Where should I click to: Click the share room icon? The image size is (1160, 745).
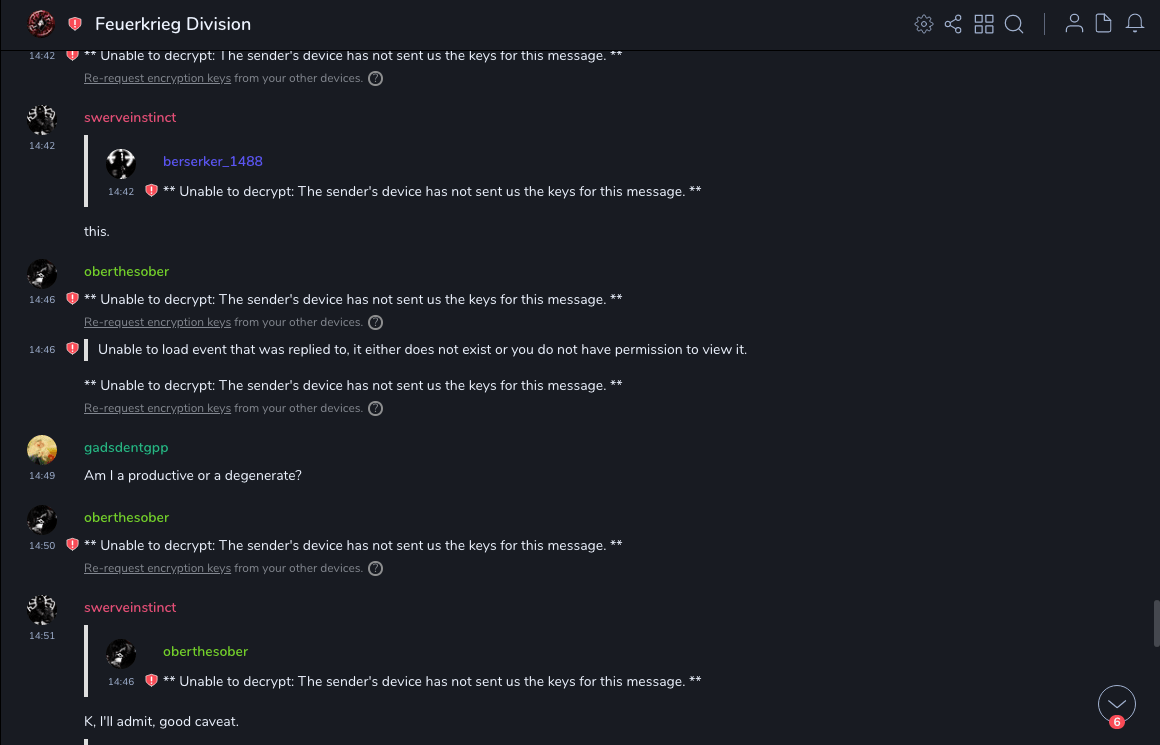click(953, 24)
